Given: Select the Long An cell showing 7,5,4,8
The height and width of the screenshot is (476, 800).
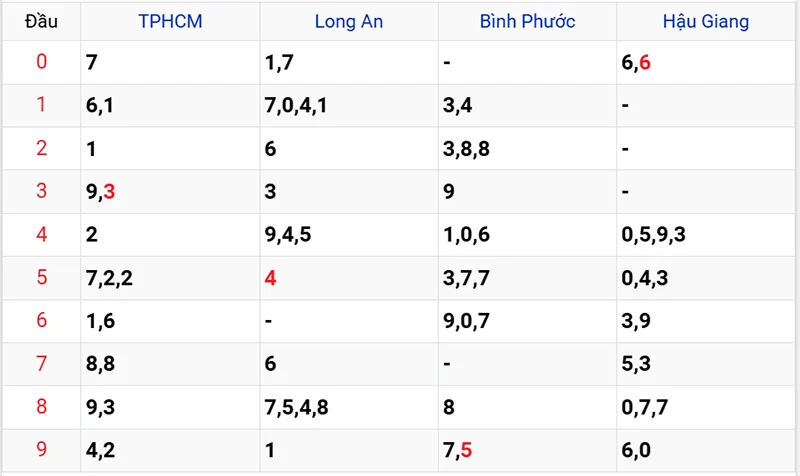Looking at the screenshot, I should (x=296, y=407).
